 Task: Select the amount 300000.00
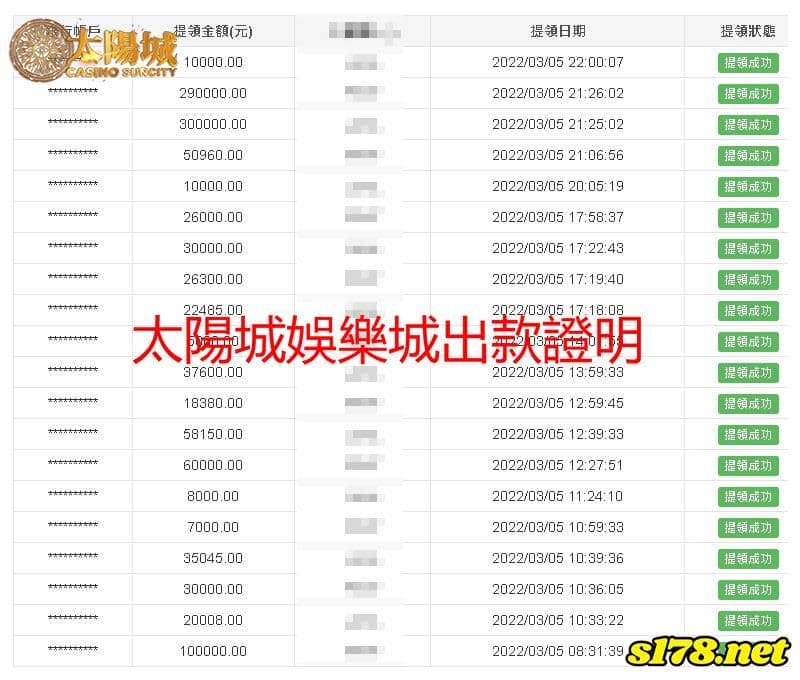coord(213,124)
